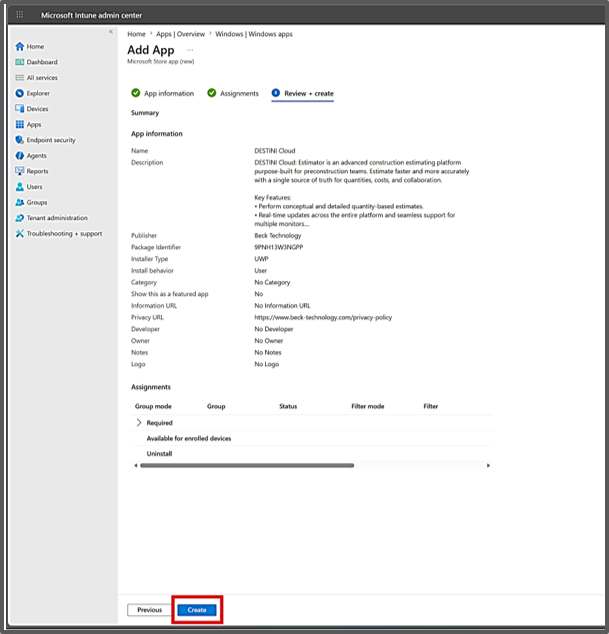Collapse the left navigation pane
The height and width of the screenshot is (634, 609).
pos(111,31)
